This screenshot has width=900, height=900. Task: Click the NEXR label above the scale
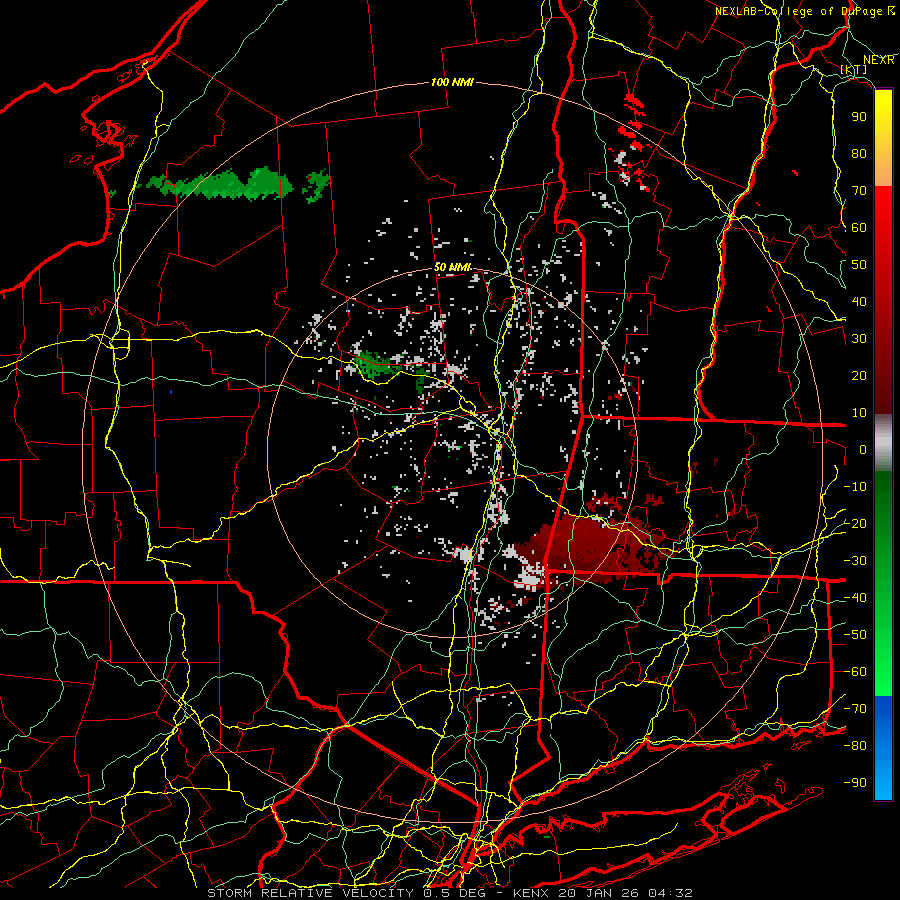click(878, 60)
